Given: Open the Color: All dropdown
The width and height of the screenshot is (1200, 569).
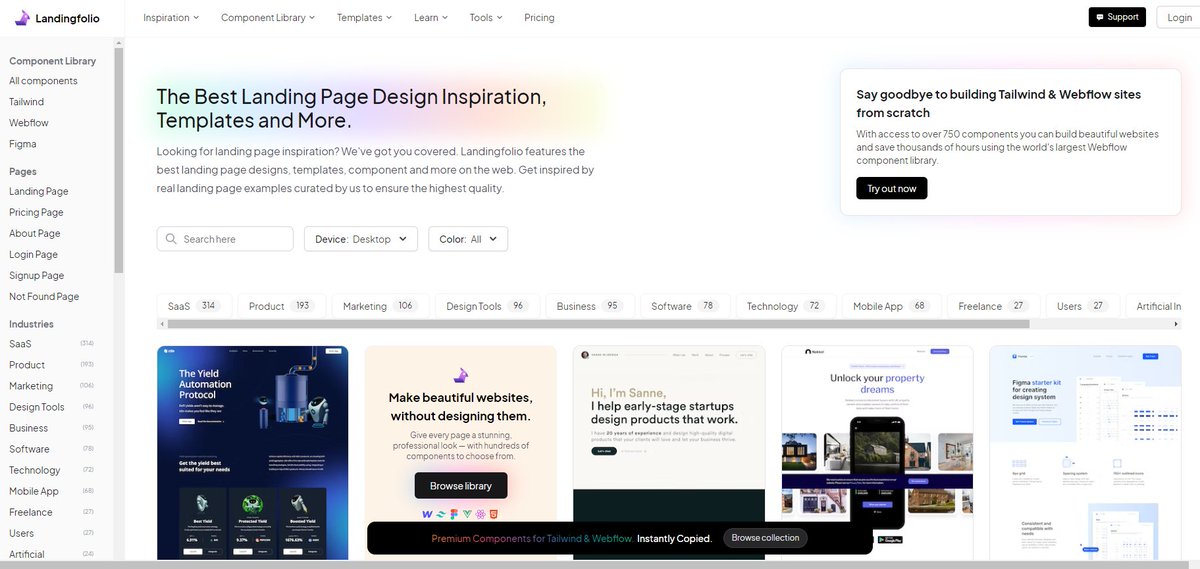Looking at the screenshot, I should [468, 239].
